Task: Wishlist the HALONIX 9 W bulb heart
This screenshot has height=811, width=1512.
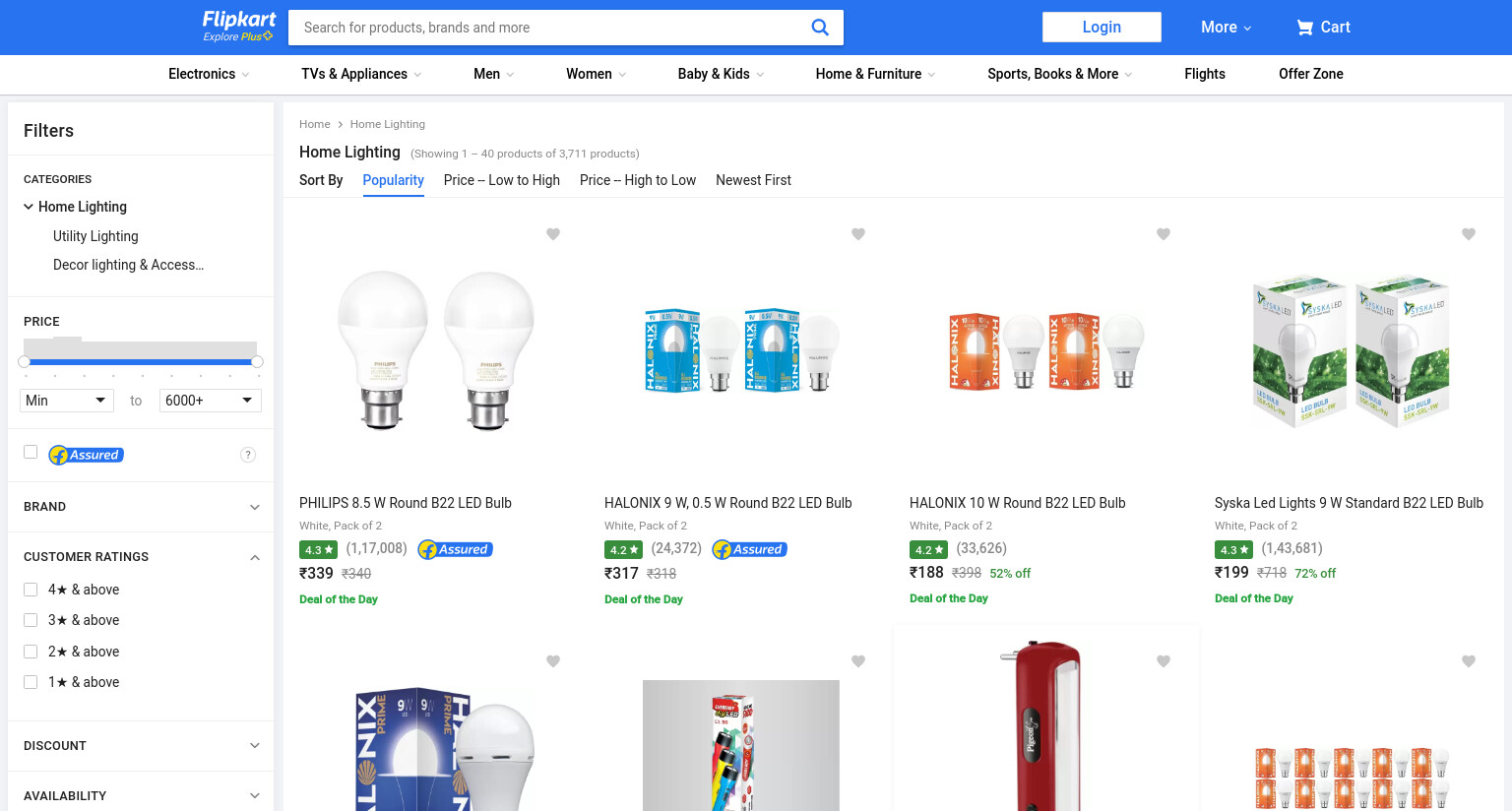Action: click(x=858, y=234)
